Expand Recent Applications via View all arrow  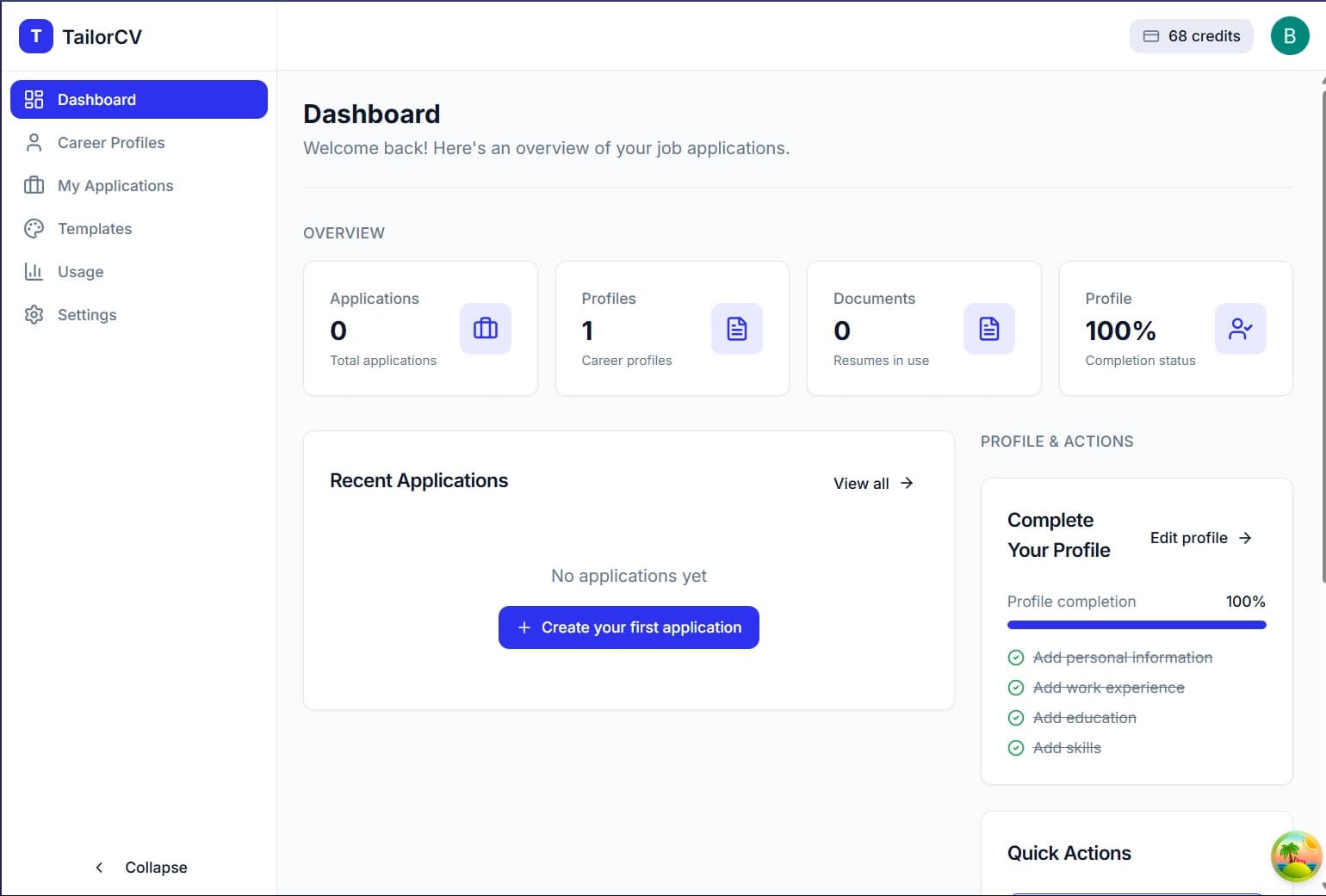point(907,483)
